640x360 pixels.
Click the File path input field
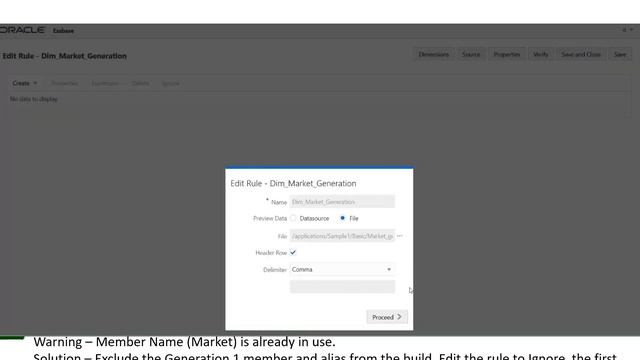tap(342, 236)
